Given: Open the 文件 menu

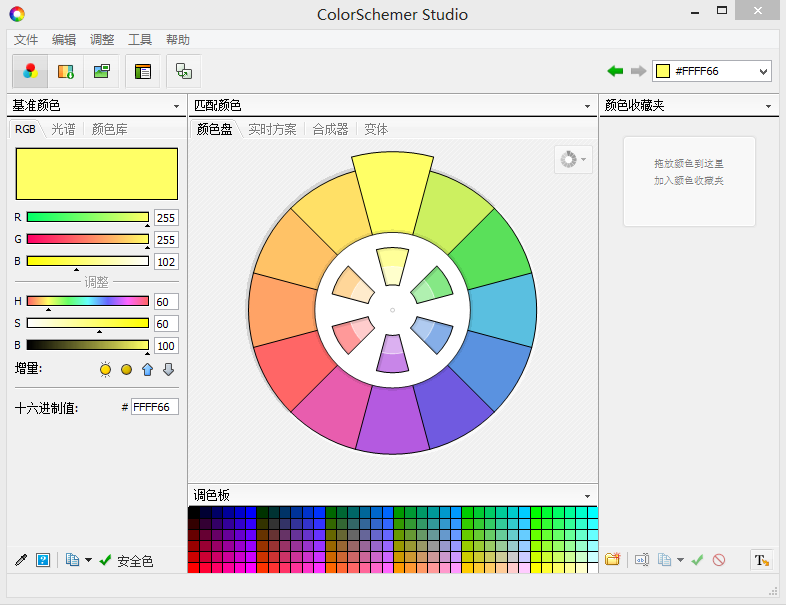Looking at the screenshot, I should (x=26, y=40).
